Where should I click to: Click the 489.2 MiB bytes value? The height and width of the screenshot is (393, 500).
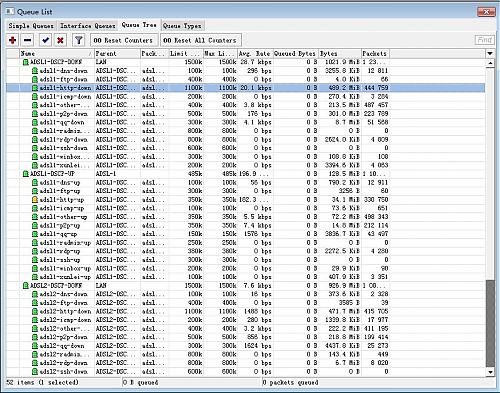pyautogui.click(x=343, y=88)
